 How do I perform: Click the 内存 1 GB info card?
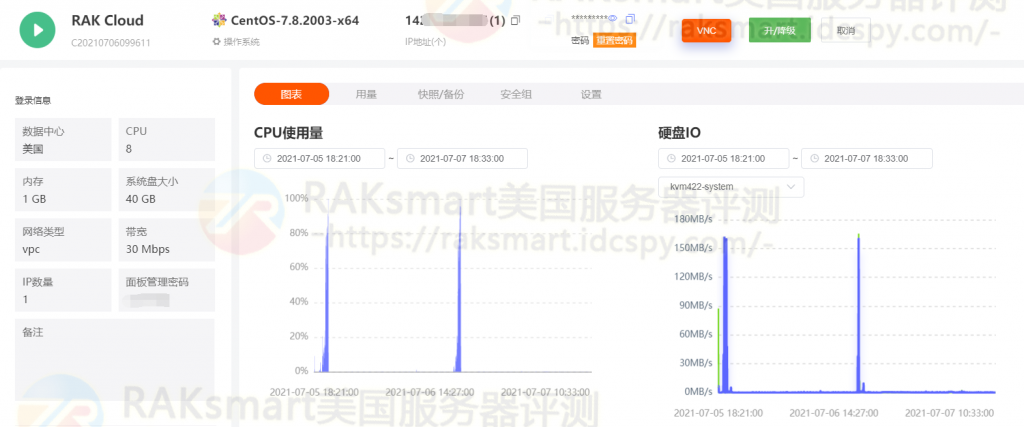coord(63,189)
